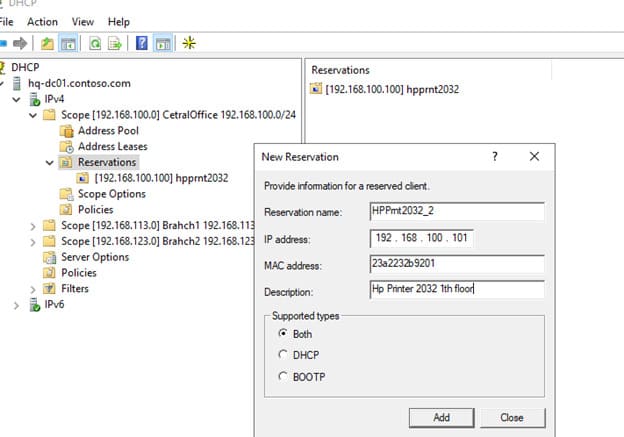Expand the Filters tree node
The height and width of the screenshot is (437, 624).
pyautogui.click(x=34, y=288)
